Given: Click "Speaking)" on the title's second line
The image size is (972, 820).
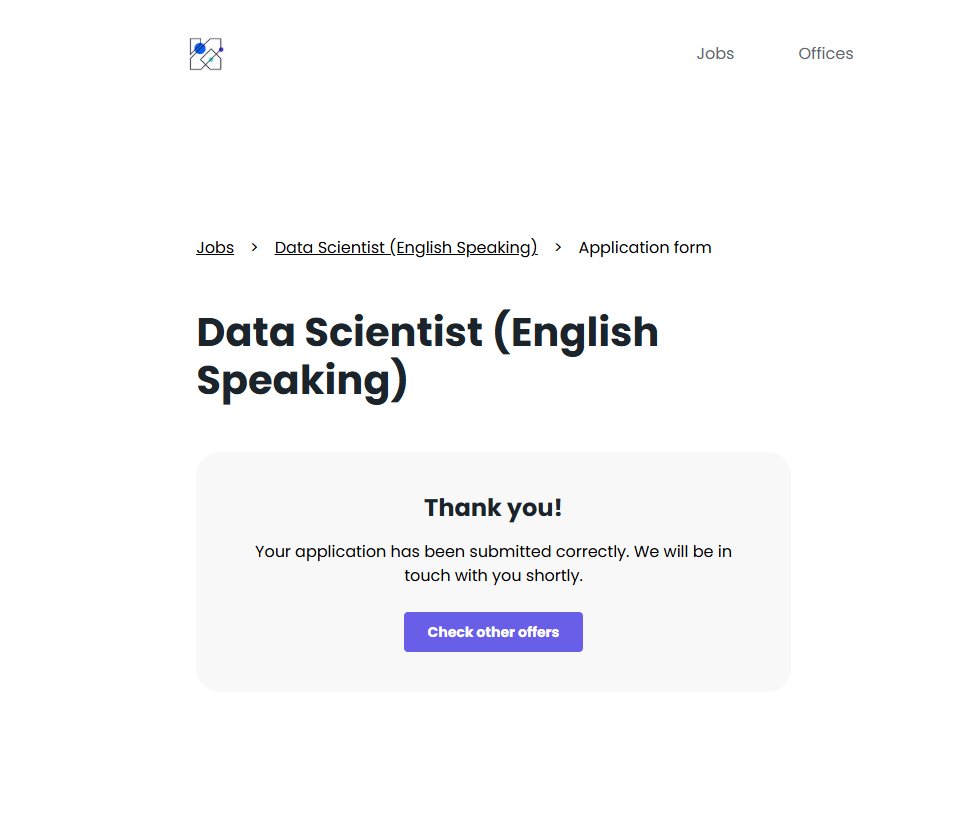Looking at the screenshot, I should pyautogui.click(x=302, y=381).
